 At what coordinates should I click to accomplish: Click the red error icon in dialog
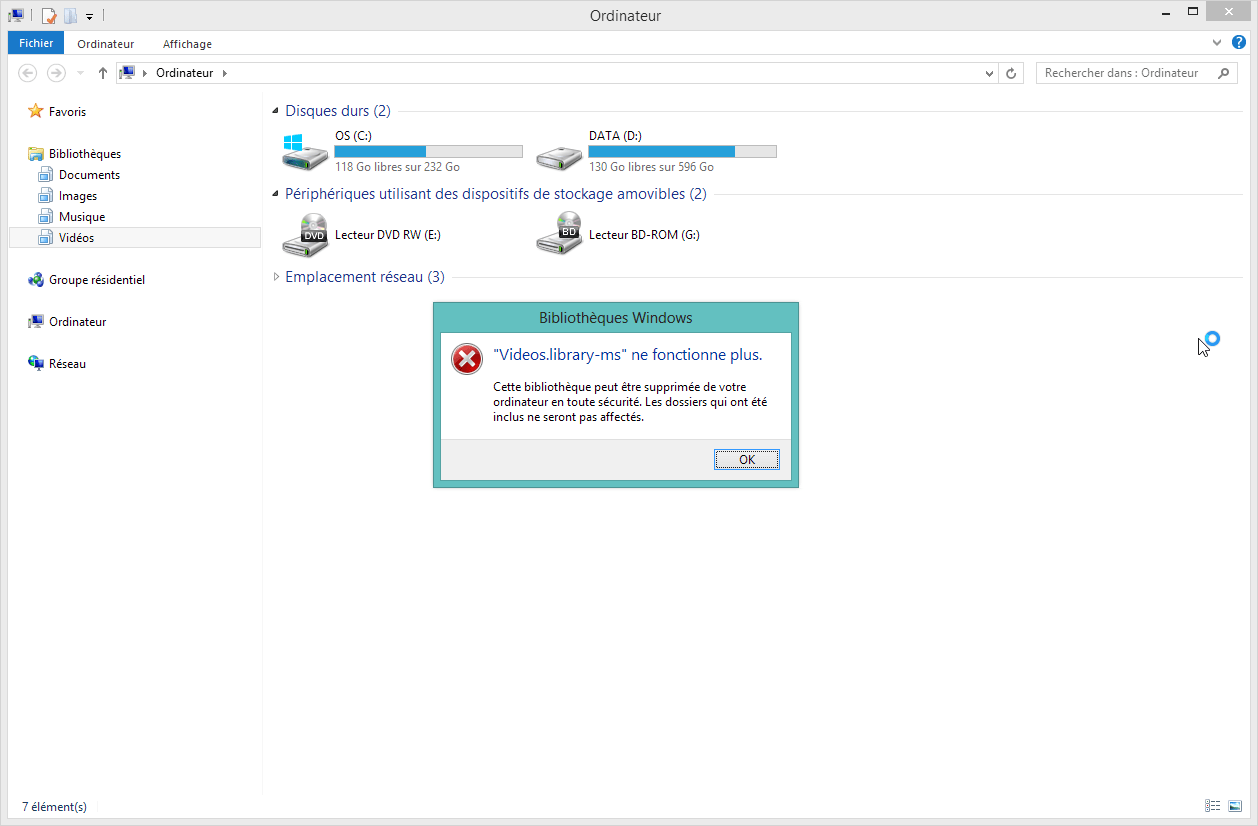click(467, 359)
